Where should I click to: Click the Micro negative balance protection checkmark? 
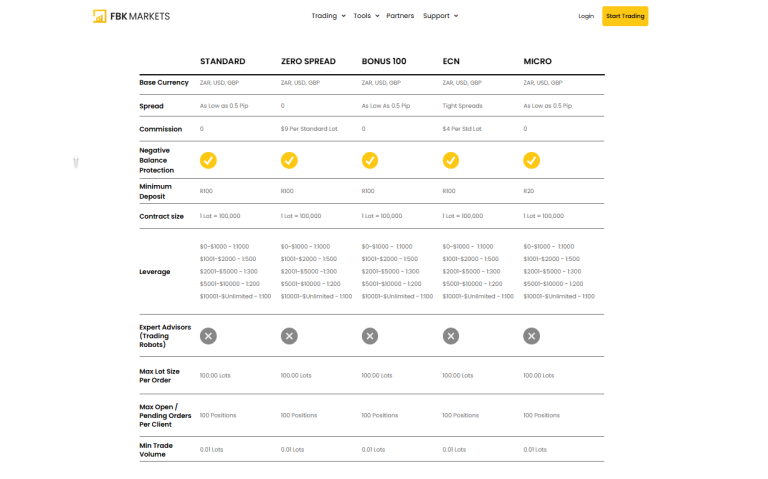pos(532,160)
